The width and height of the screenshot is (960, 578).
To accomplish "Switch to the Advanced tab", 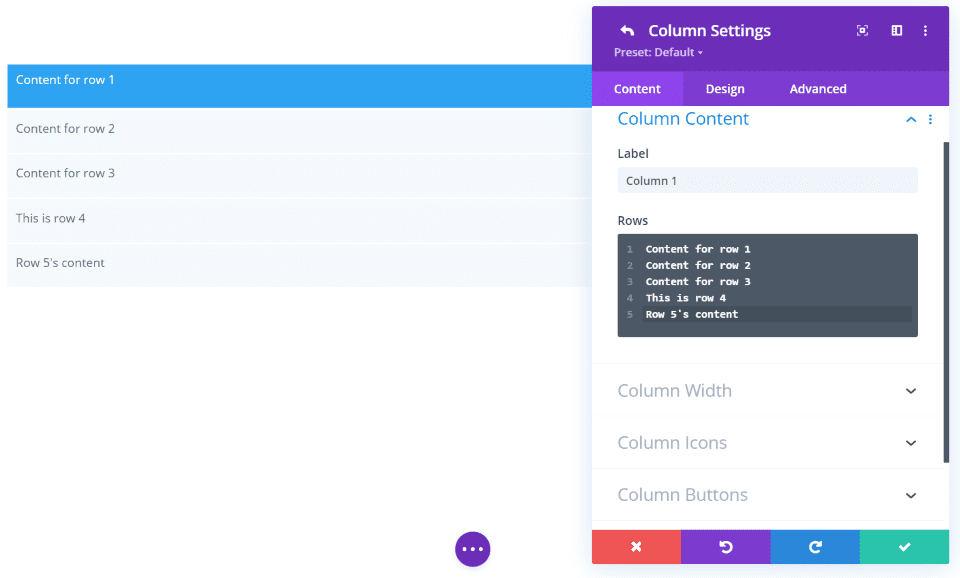I will coord(817,88).
